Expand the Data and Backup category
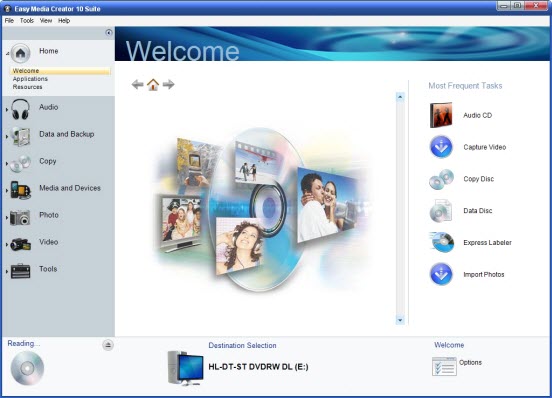 [7, 137]
